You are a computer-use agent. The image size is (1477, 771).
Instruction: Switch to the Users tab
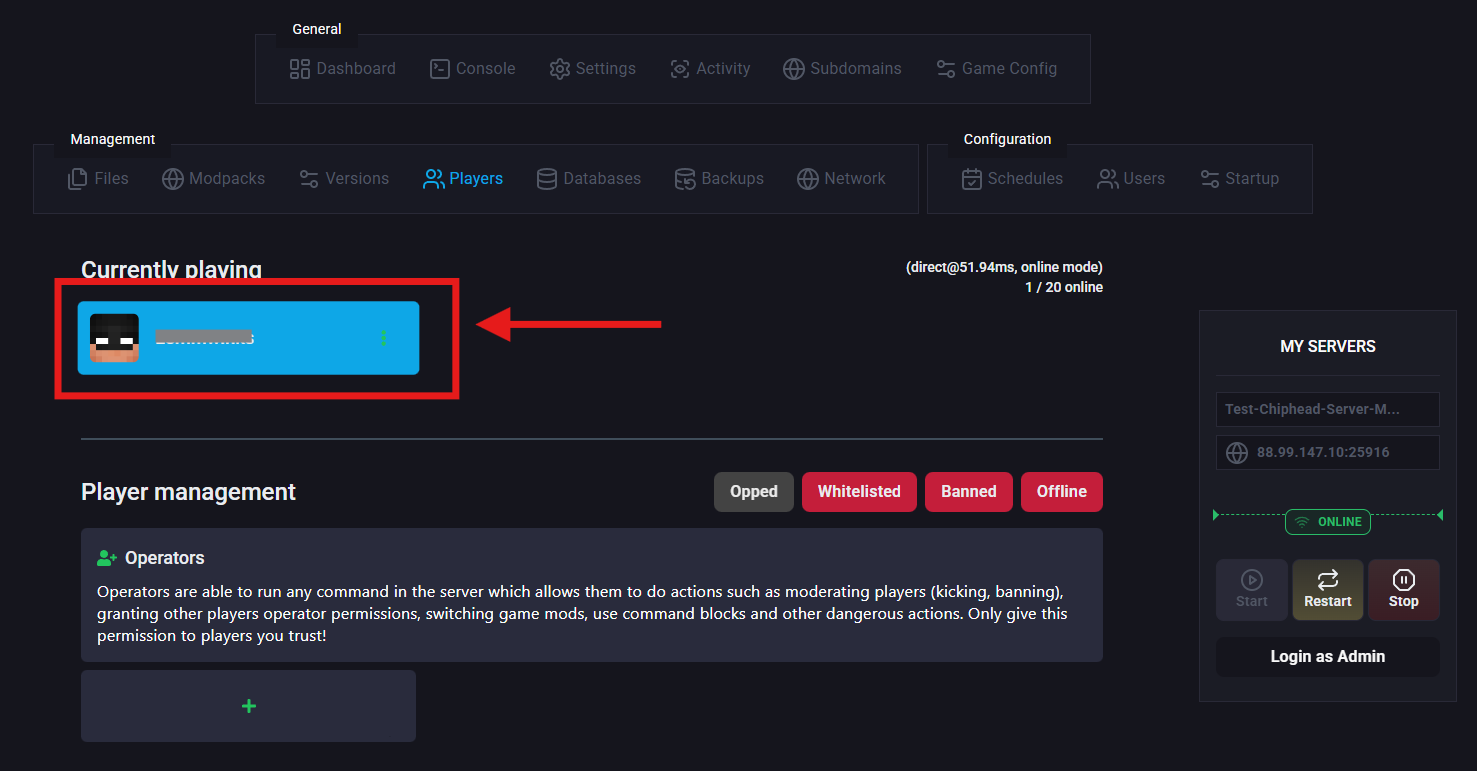point(1131,179)
